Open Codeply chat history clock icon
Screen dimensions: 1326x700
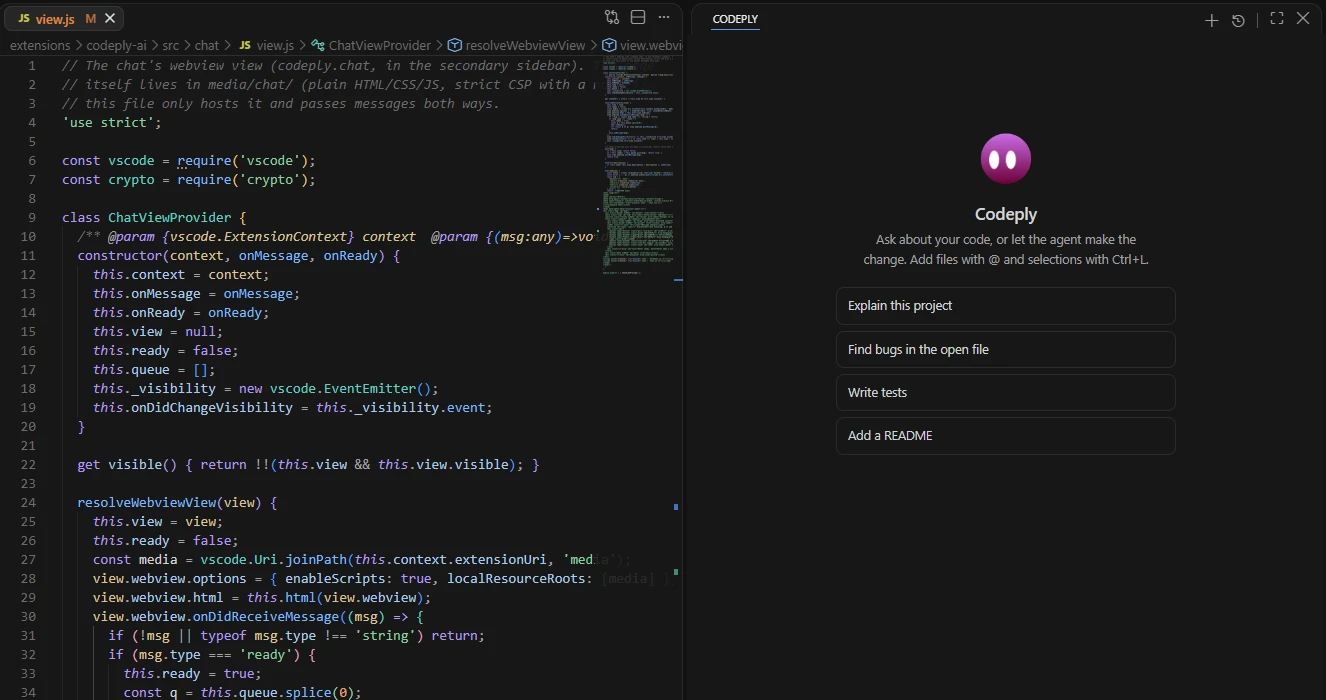tap(1238, 19)
